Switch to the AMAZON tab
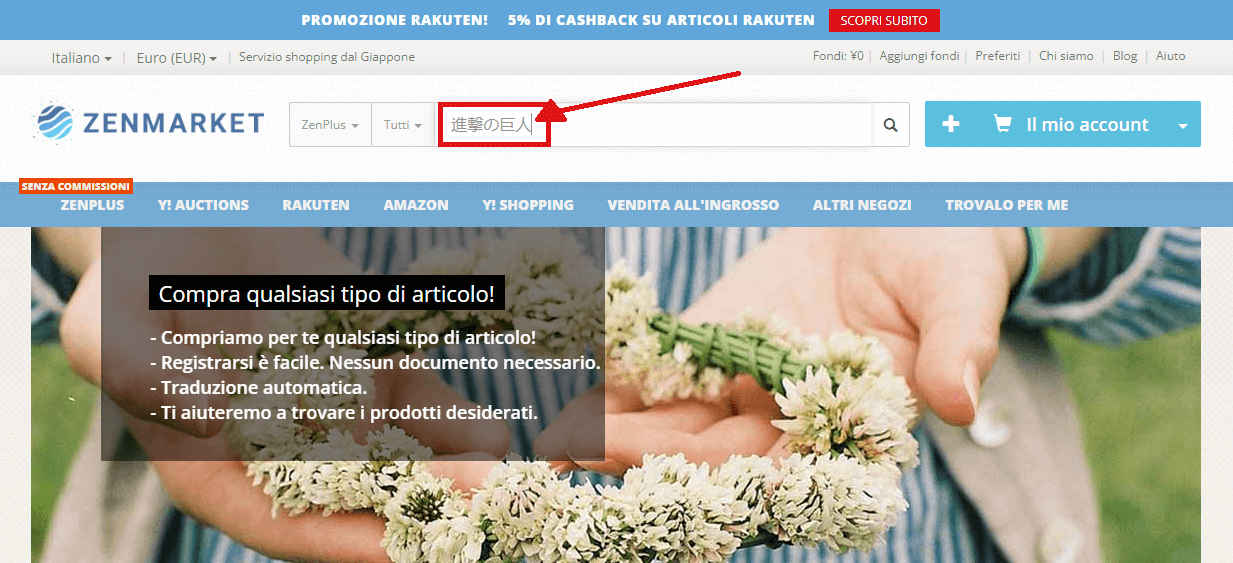 (x=416, y=205)
